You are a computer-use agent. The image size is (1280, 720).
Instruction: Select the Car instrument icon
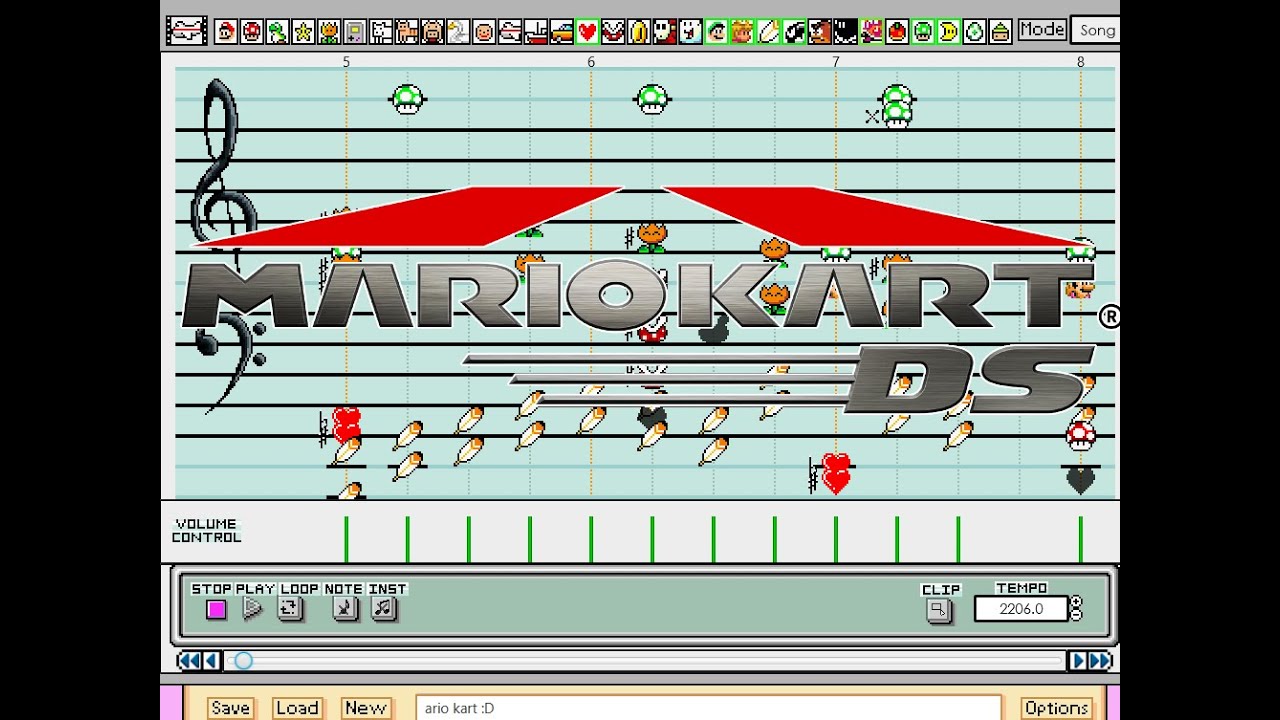pyautogui.click(x=561, y=31)
